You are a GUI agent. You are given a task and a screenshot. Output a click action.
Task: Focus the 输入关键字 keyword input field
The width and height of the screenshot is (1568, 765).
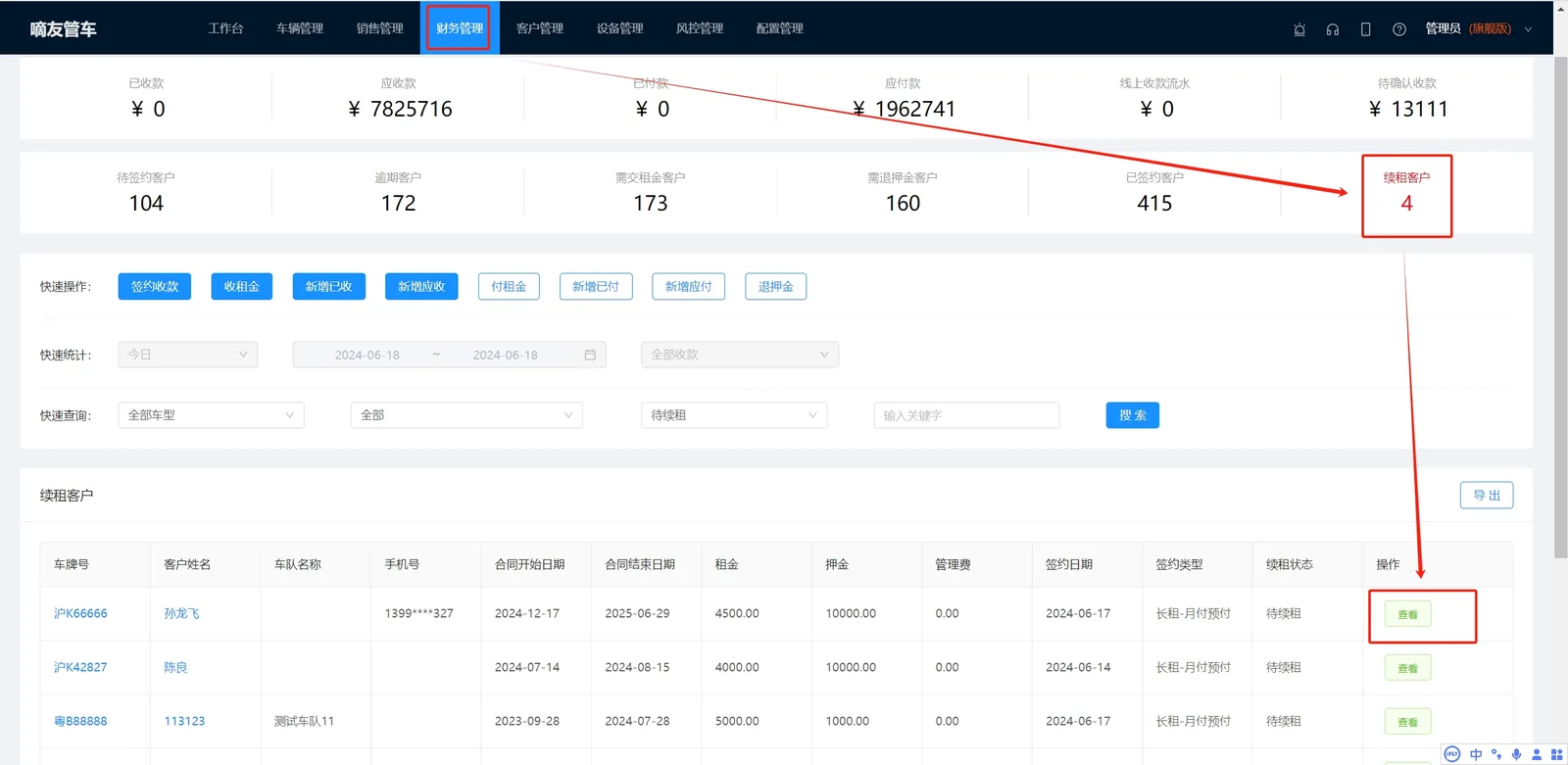966,415
